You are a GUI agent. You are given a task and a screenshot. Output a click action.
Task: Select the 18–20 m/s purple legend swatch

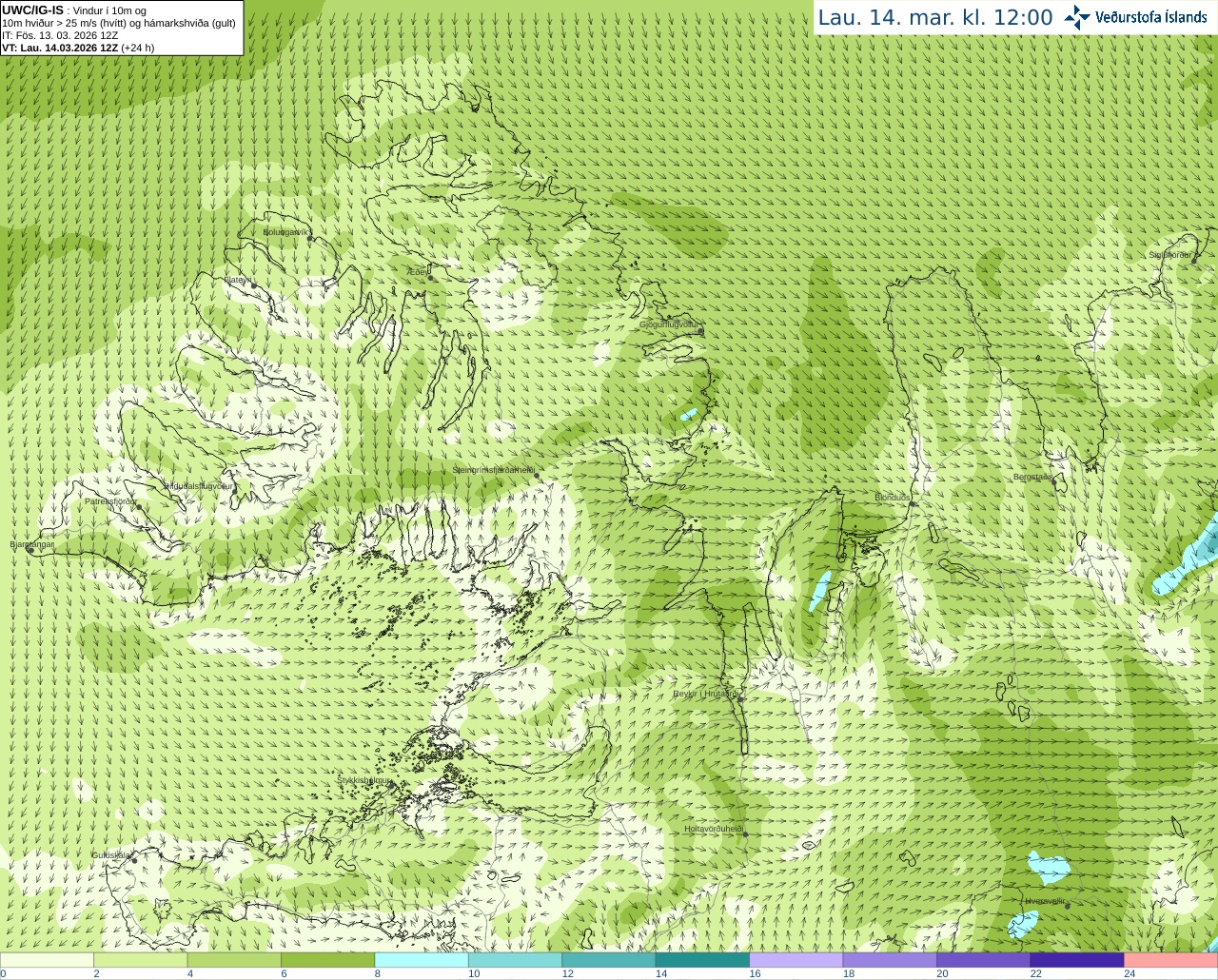coord(890,960)
